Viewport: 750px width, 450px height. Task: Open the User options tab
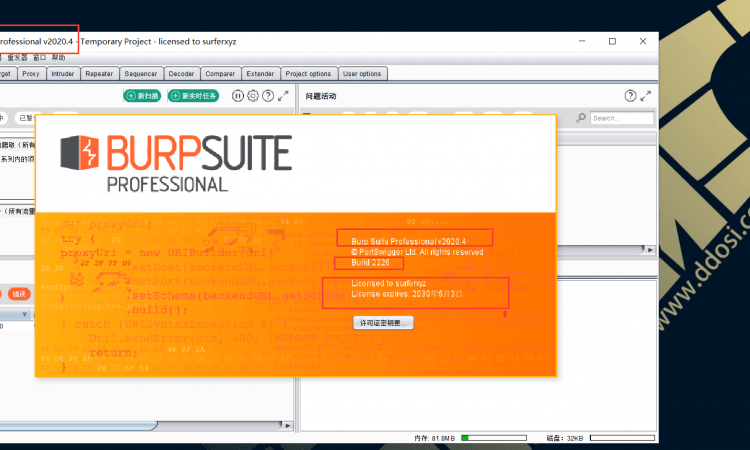click(x=362, y=74)
